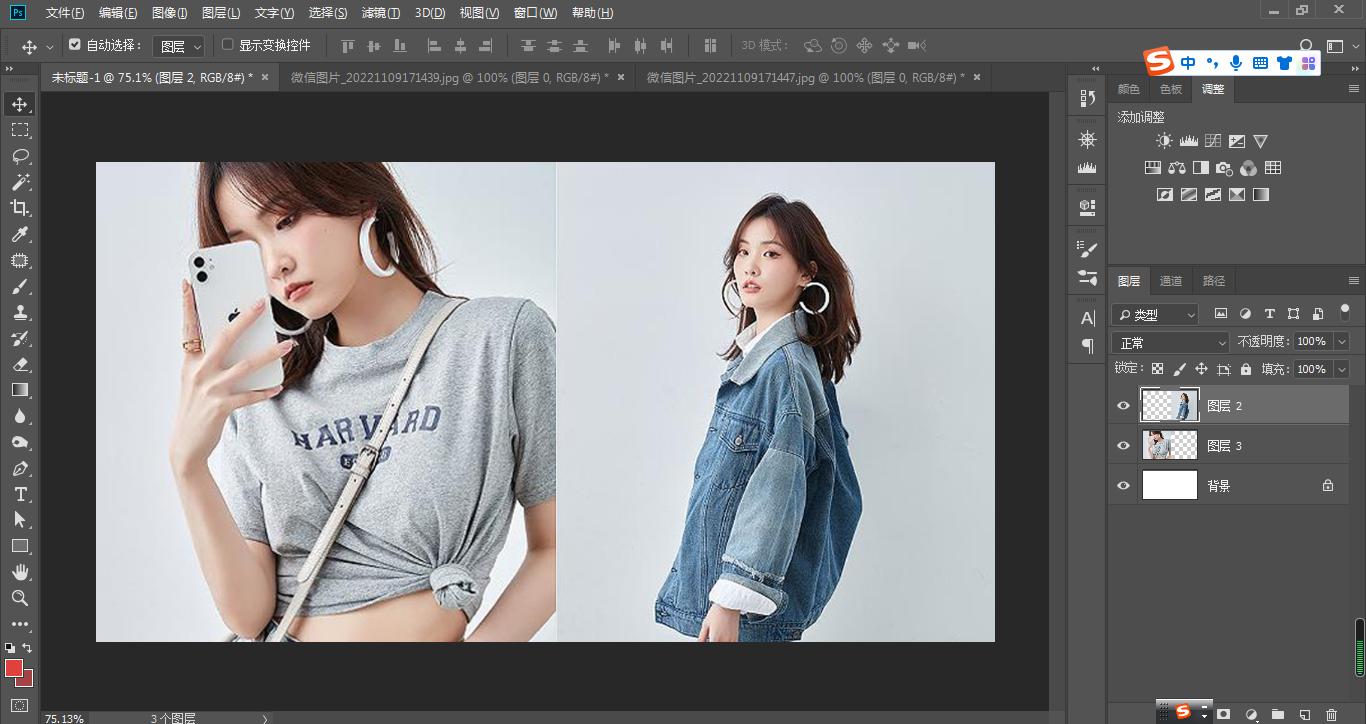Activate the Hand tool

point(20,572)
